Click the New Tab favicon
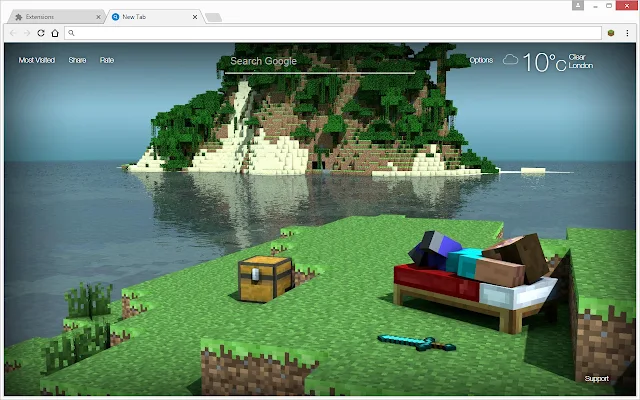Screen dimensions: 640x400 116,17
